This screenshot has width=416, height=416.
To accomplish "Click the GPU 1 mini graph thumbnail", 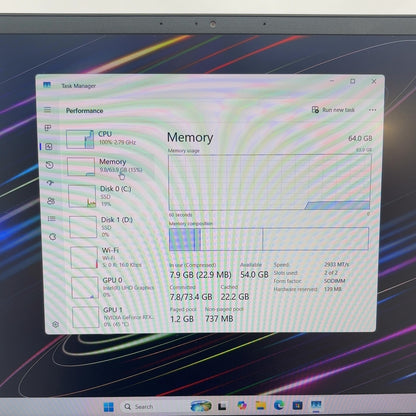I will (86, 317).
